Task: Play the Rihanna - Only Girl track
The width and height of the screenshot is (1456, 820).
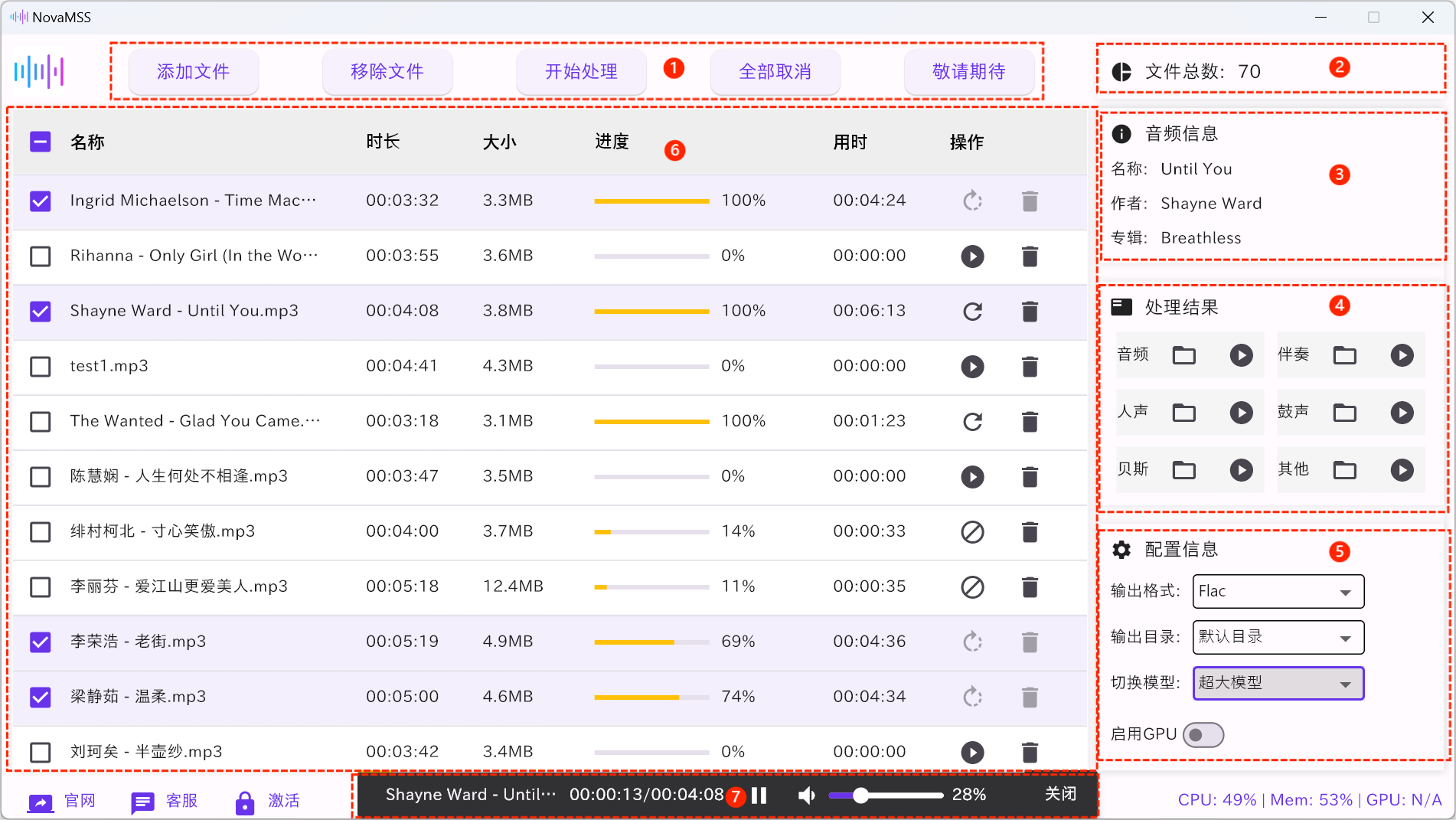Action: point(972,256)
